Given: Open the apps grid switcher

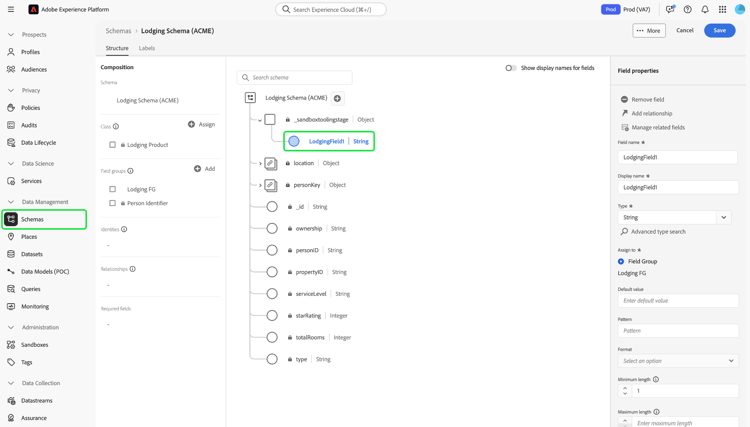Looking at the screenshot, I should 723,9.
